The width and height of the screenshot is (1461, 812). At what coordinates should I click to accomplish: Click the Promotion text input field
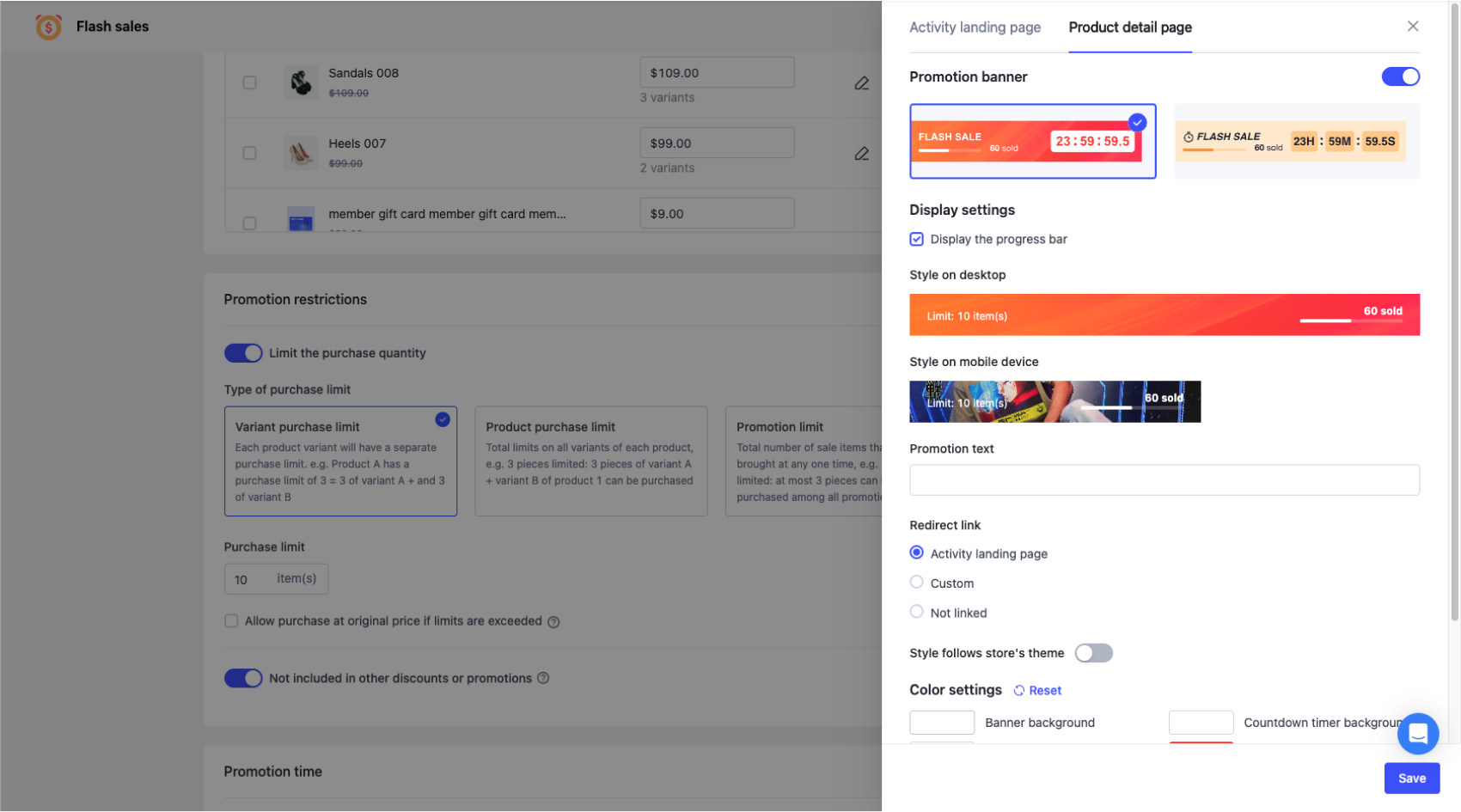tap(1164, 479)
